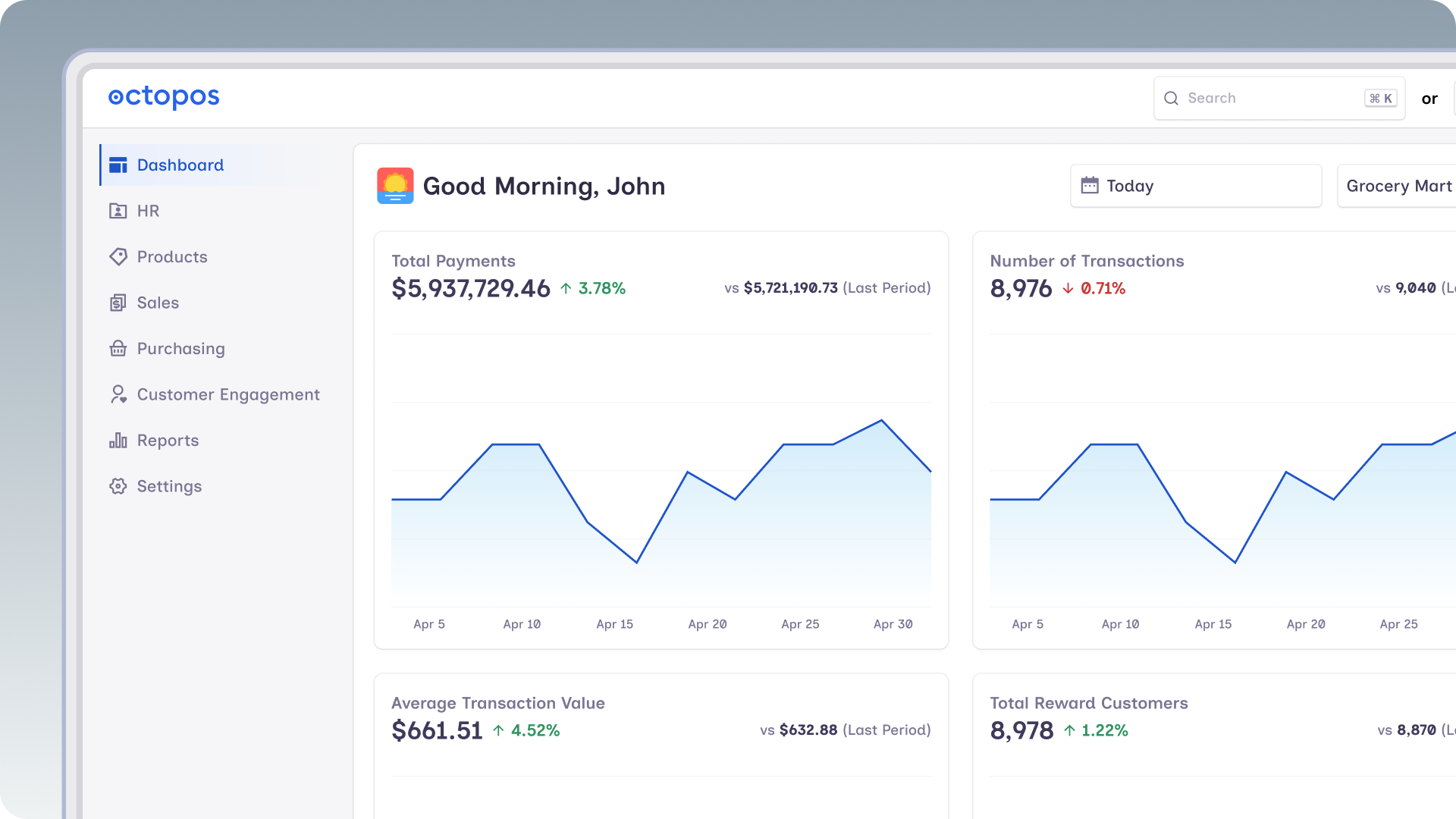
Task: Click the $5,937,729.46 total value
Action: (471, 288)
